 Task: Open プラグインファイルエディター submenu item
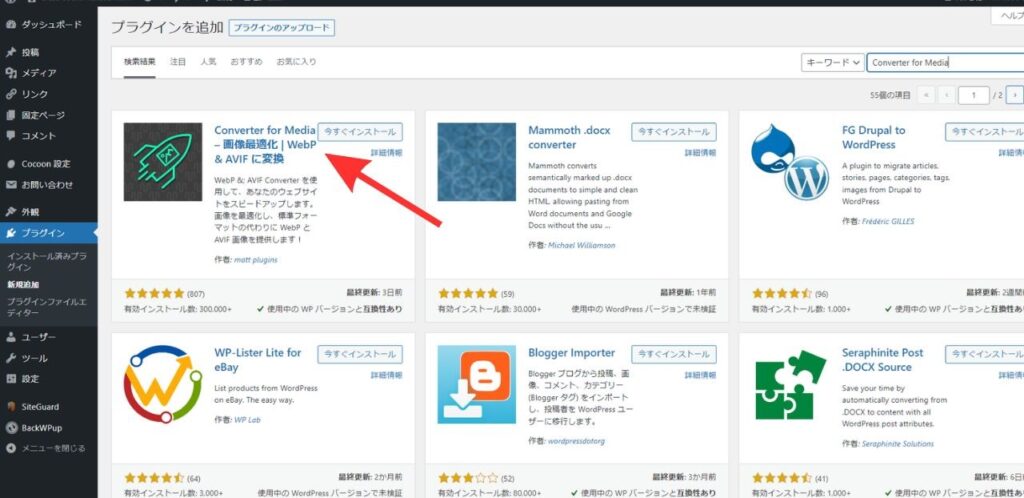47,307
